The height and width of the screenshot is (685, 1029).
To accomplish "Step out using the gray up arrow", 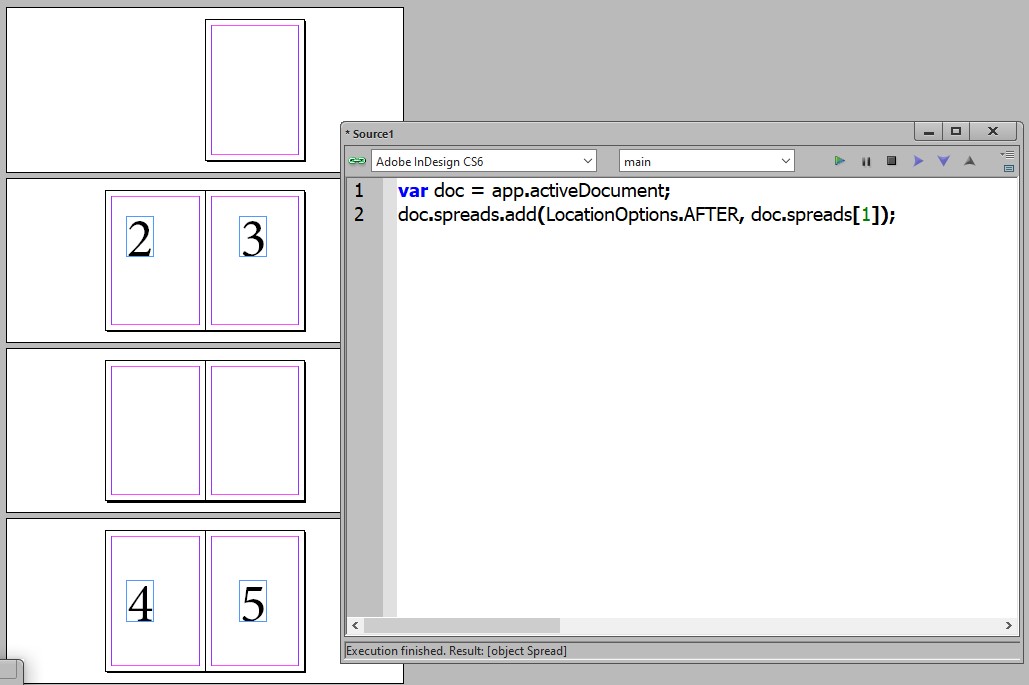I will point(969,160).
